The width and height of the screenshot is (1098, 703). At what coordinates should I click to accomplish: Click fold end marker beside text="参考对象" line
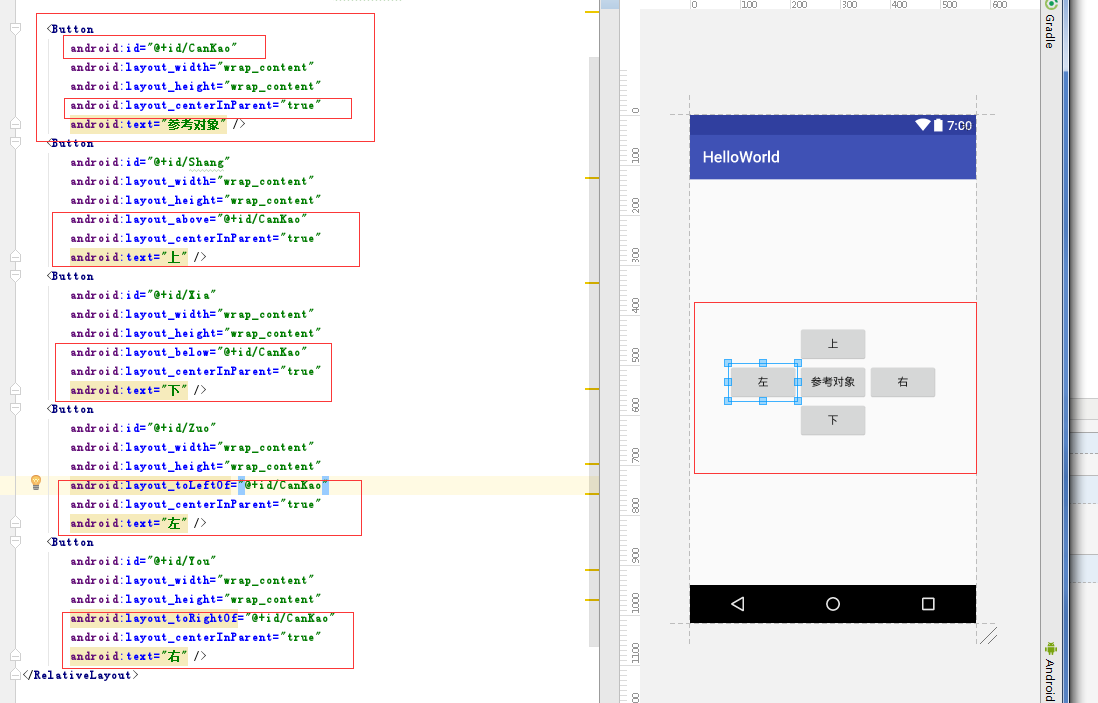[15, 124]
